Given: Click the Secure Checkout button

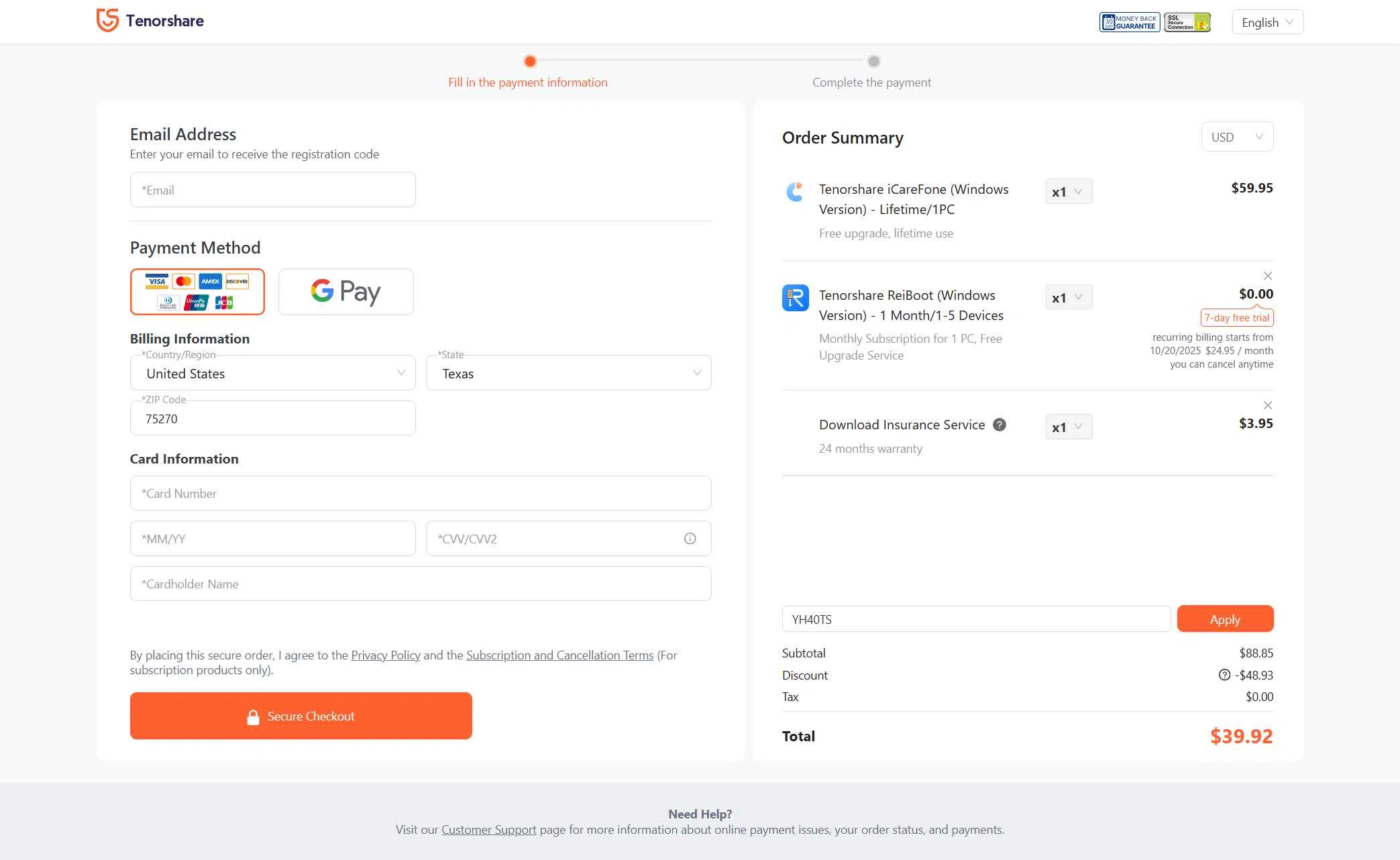Looking at the screenshot, I should coord(301,716).
